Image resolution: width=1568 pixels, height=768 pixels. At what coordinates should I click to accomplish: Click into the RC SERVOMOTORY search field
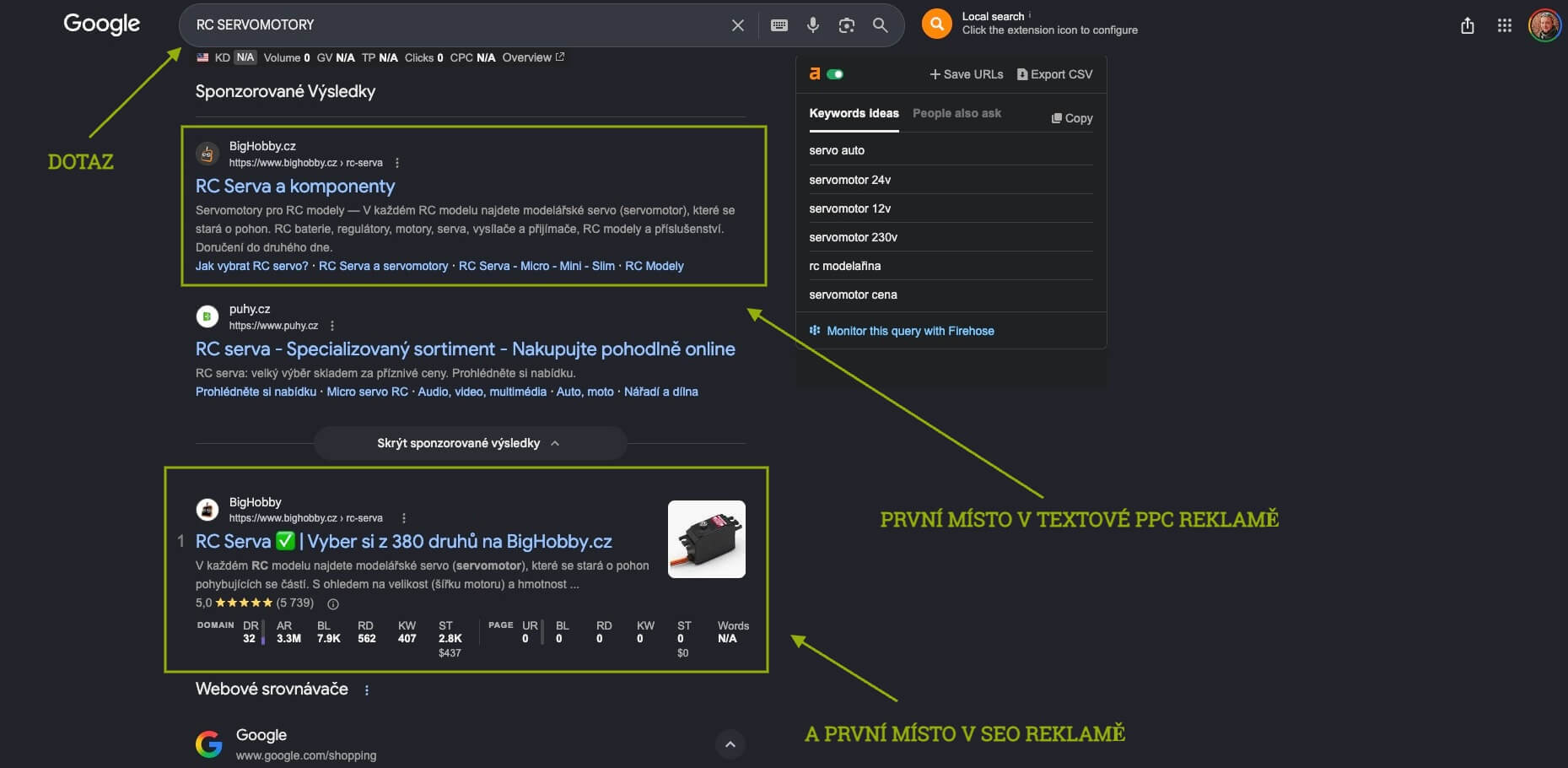pos(455,25)
